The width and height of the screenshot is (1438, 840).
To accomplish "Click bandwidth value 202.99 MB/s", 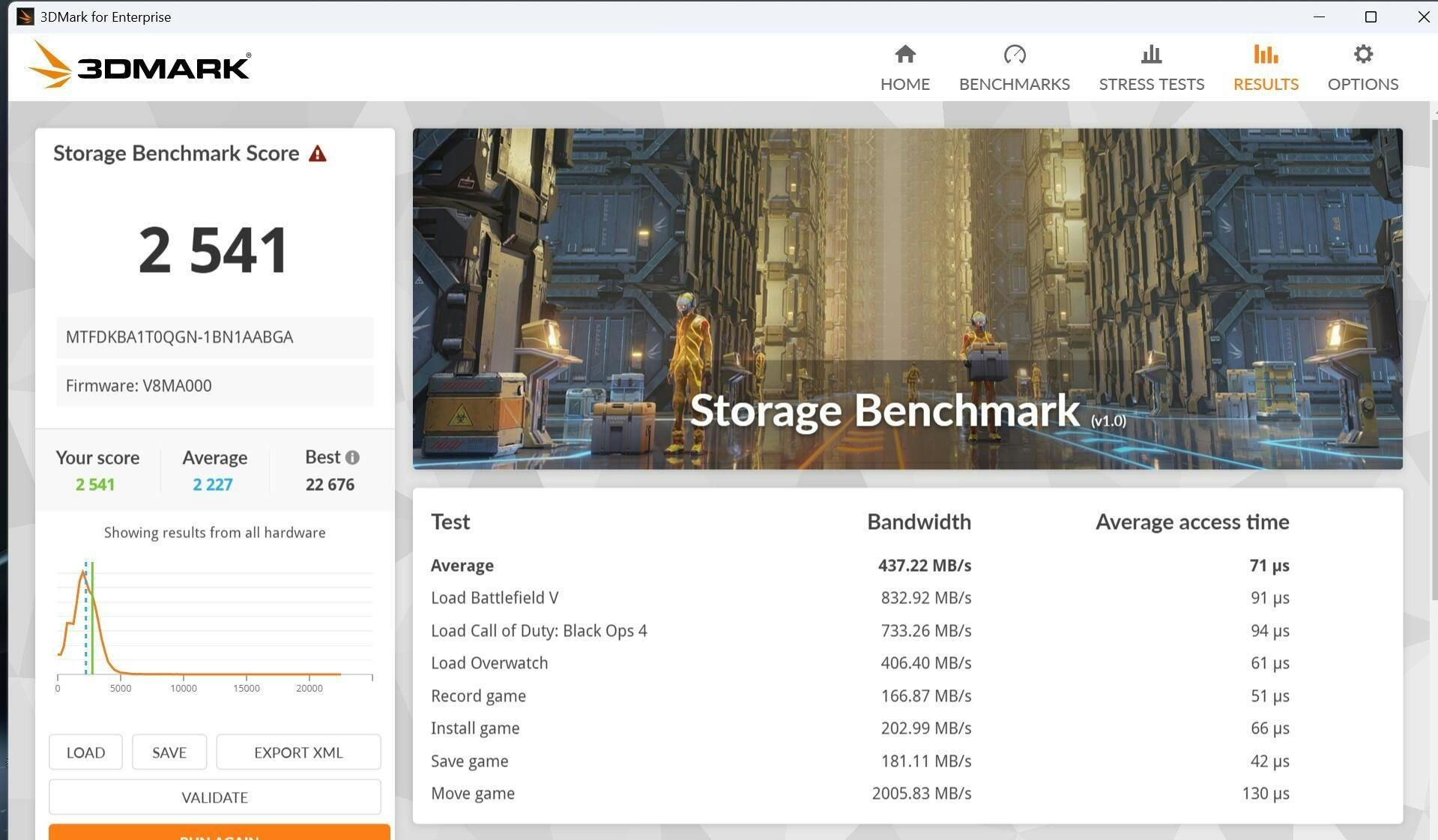I will point(926,728).
